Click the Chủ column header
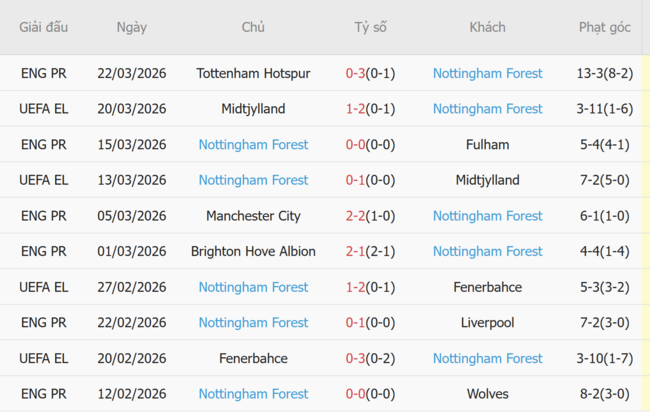650x416 pixels. [x=253, y=27]
